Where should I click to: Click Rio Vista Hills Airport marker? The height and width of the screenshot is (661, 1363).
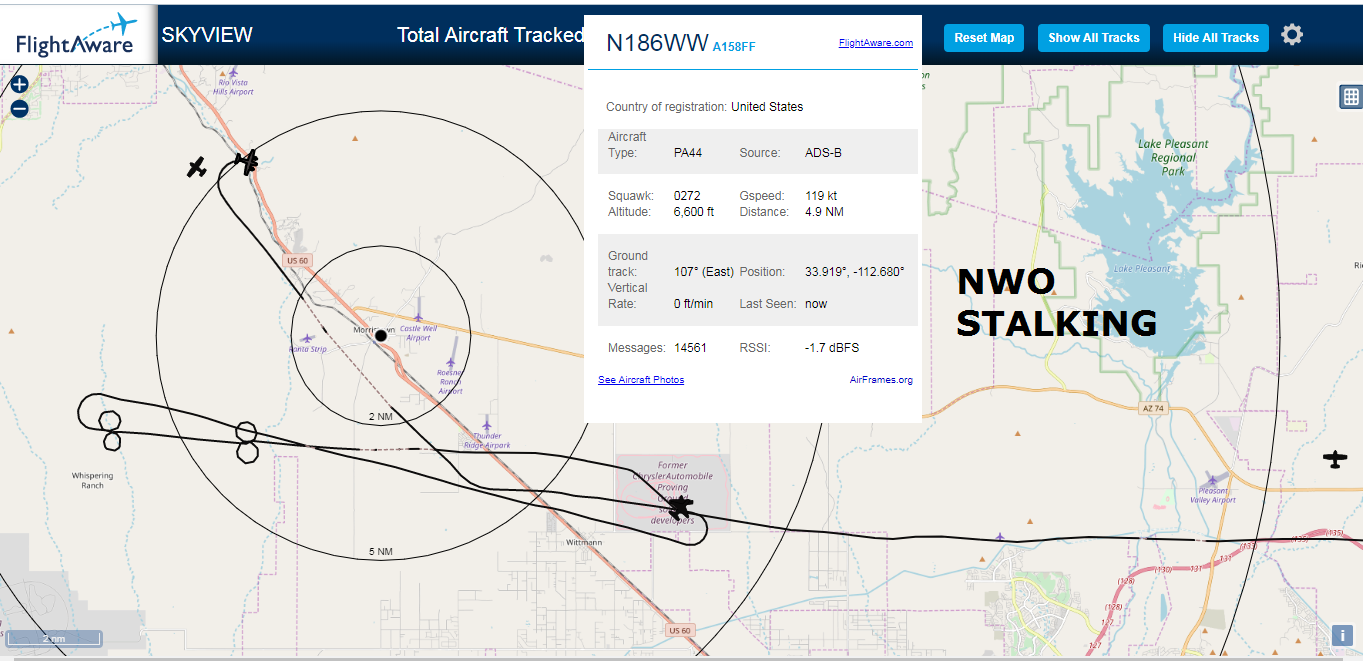233,72
